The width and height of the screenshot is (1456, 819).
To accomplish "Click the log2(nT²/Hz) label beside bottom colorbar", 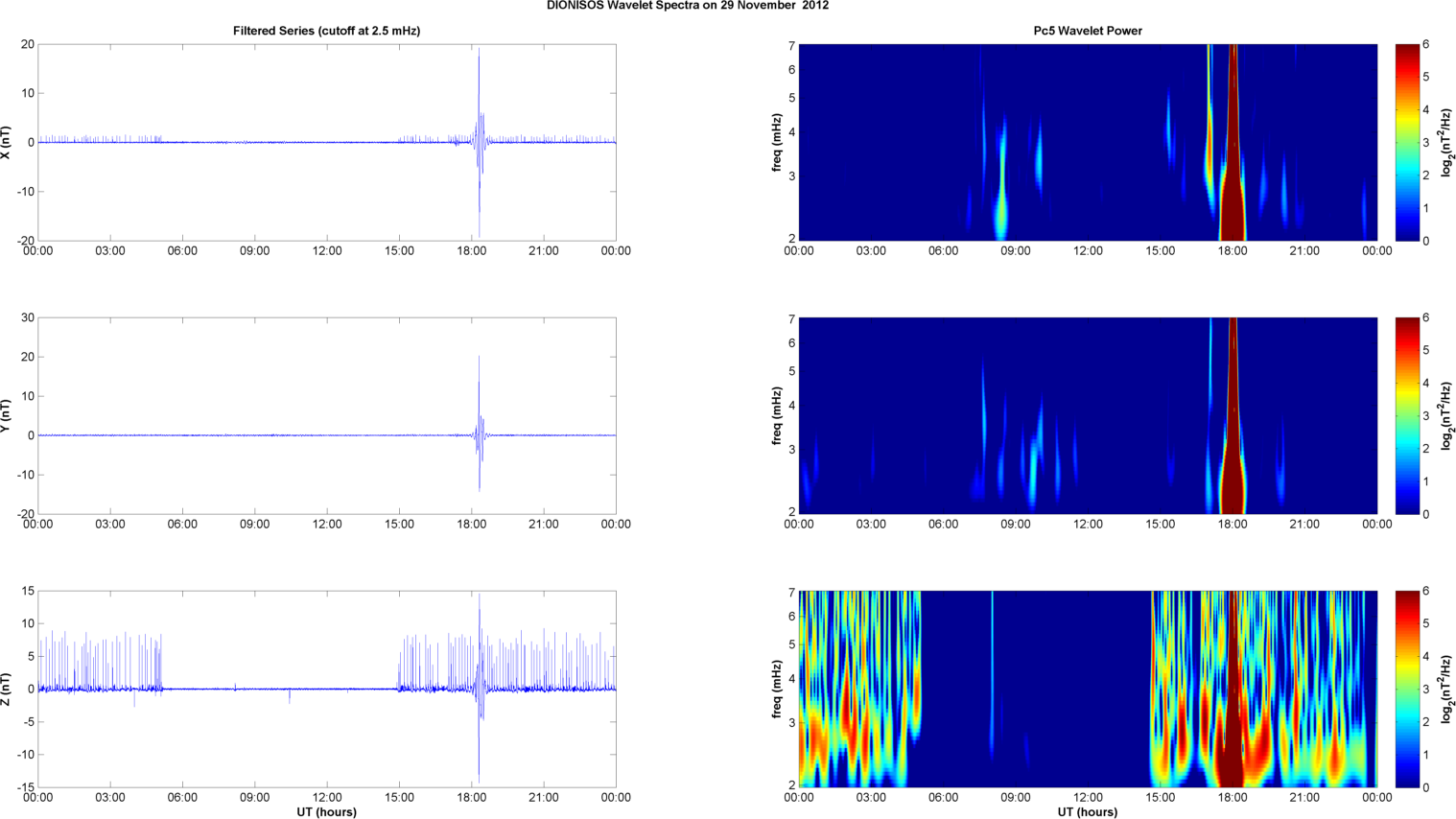I will [1447, 690].
